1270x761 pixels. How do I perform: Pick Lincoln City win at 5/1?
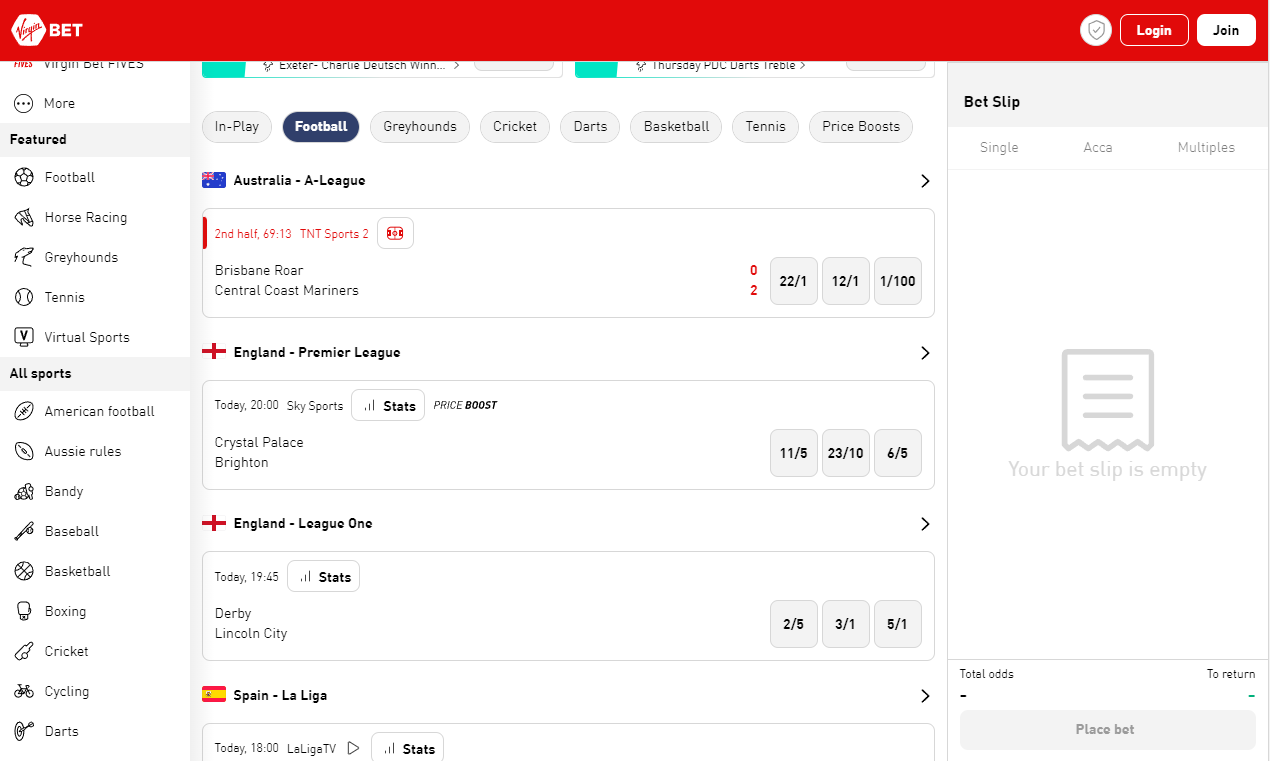click(x=898, y=624)
